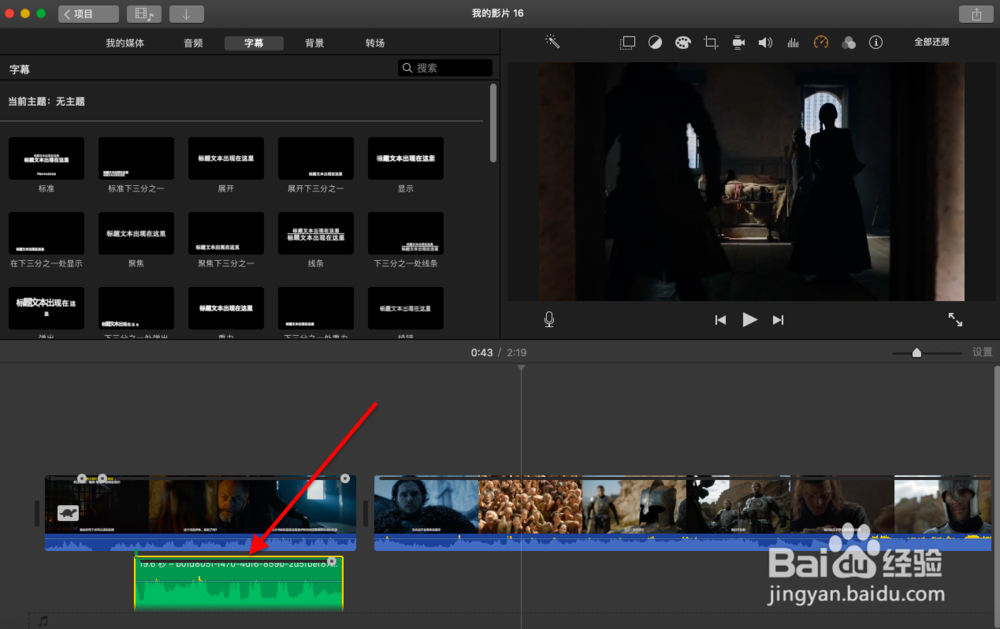Click the playhead marker on timeline
The width and height of the screenshot is (1000, 629).
click(521, 368)
